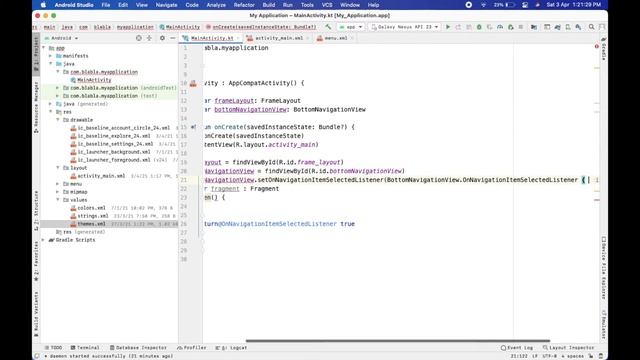Image resolution: width=640 pixels, height=360 pixels.
Task: Click the red error indicator above the editor scrollbar
Action: pos(596,47)
